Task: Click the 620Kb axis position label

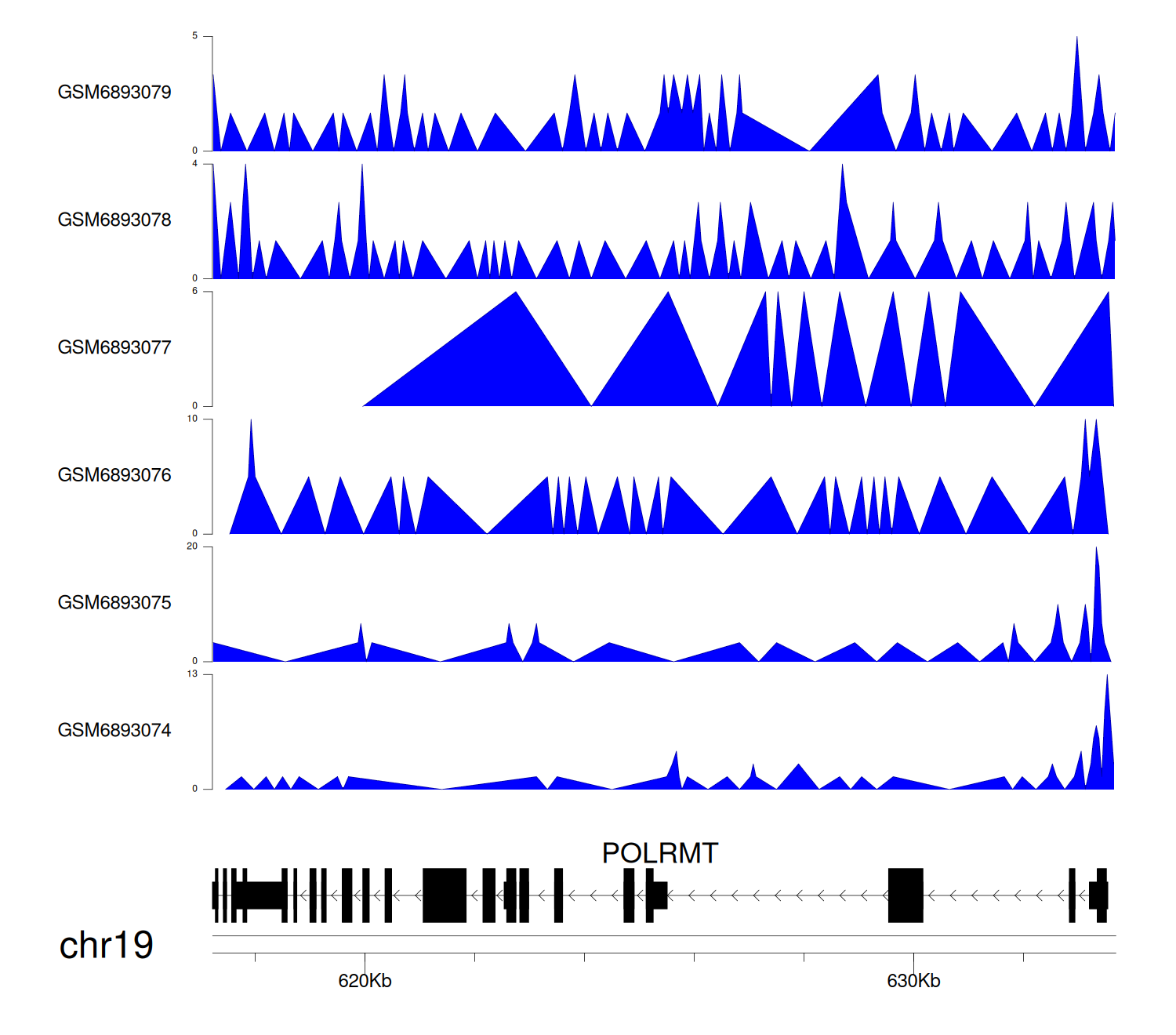Action: coord(365,982)
